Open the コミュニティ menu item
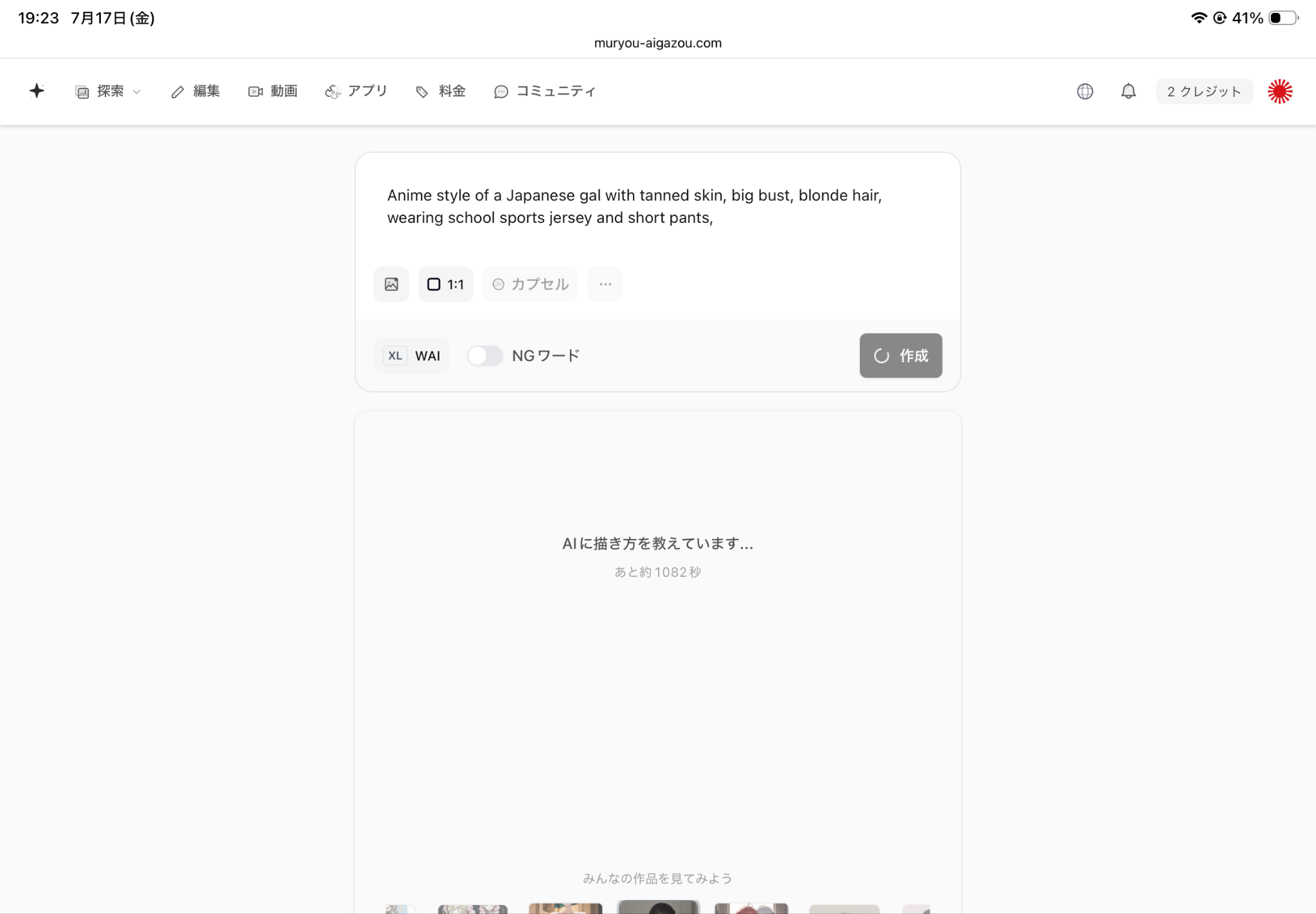The width and height of the screenshot is (1316, 914). pos(545,91)
